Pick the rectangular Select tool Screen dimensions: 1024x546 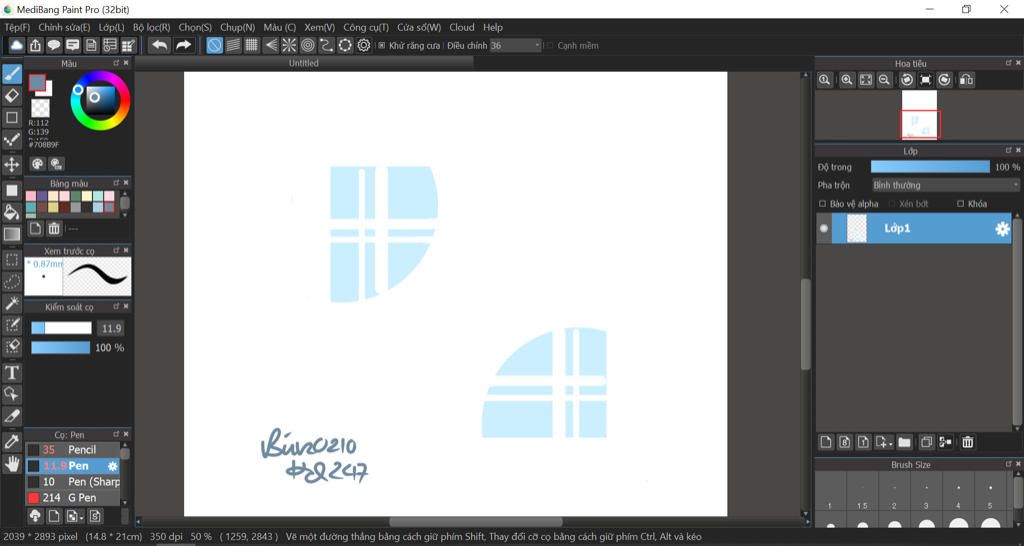tap(12, 260)
